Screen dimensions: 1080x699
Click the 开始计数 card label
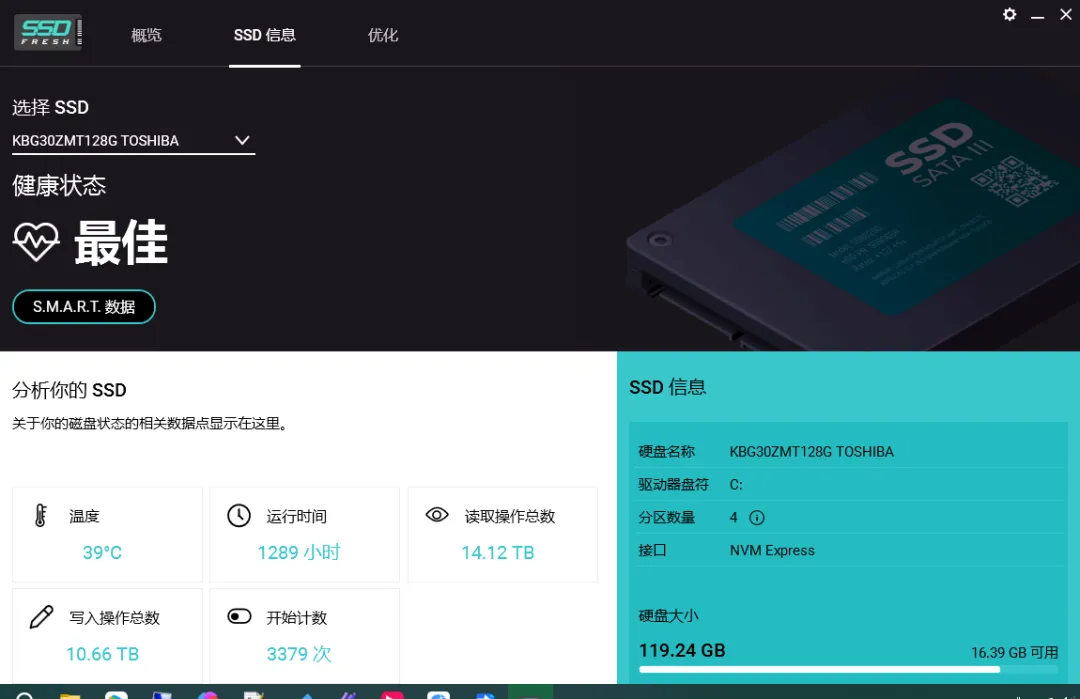pyautogui.click(x=296, y=618)
